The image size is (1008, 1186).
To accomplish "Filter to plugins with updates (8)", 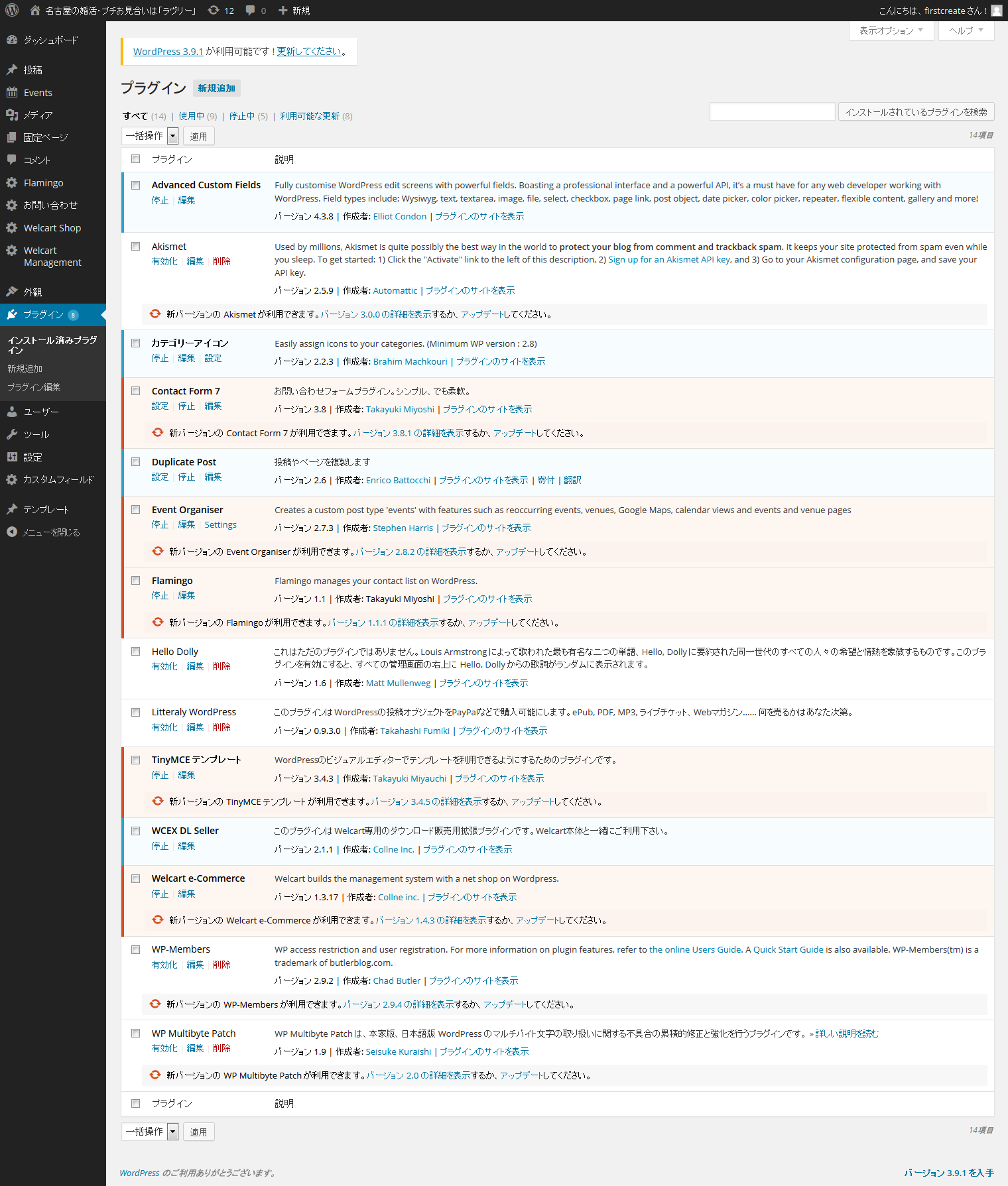I will [310, 116].
